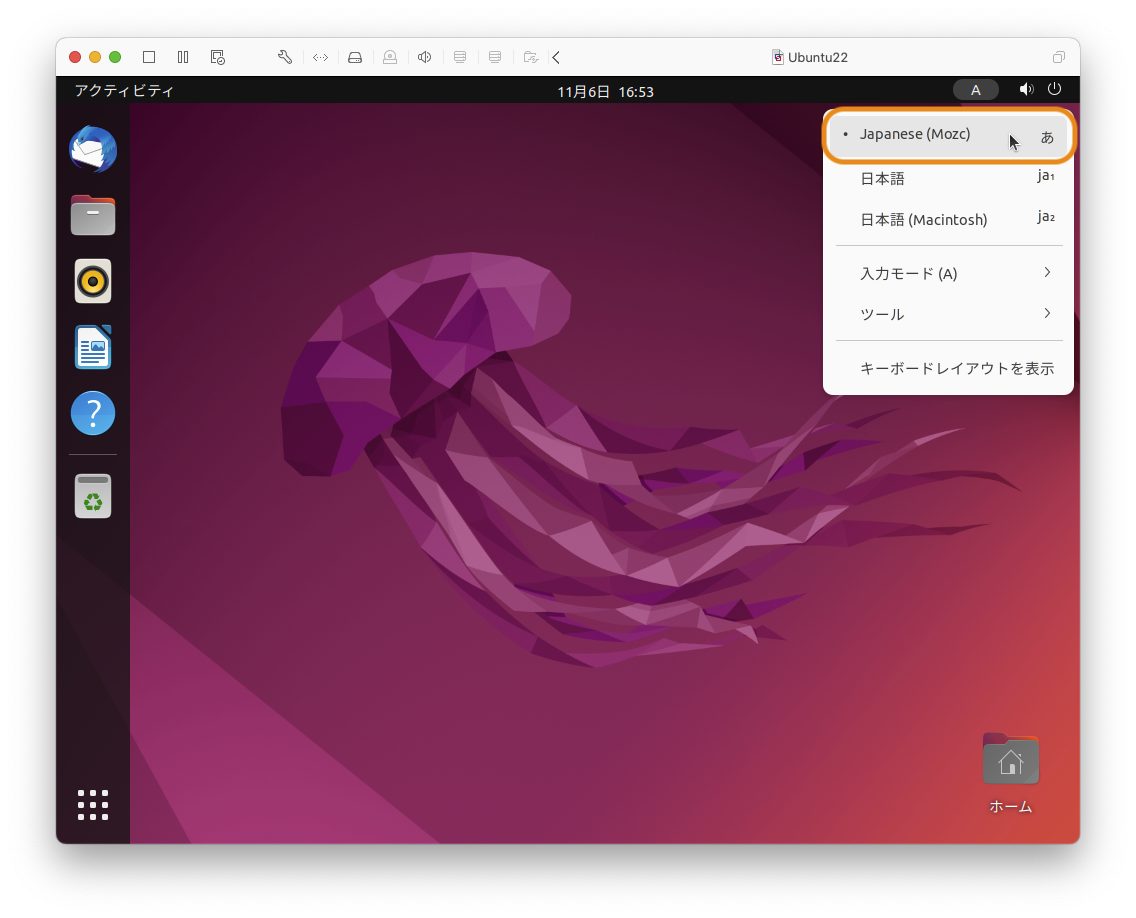The width and height of the screenshot is (1136, 918).
Task: Open Thunderbird from the Ubuntu dock
Action: [92, 148]
